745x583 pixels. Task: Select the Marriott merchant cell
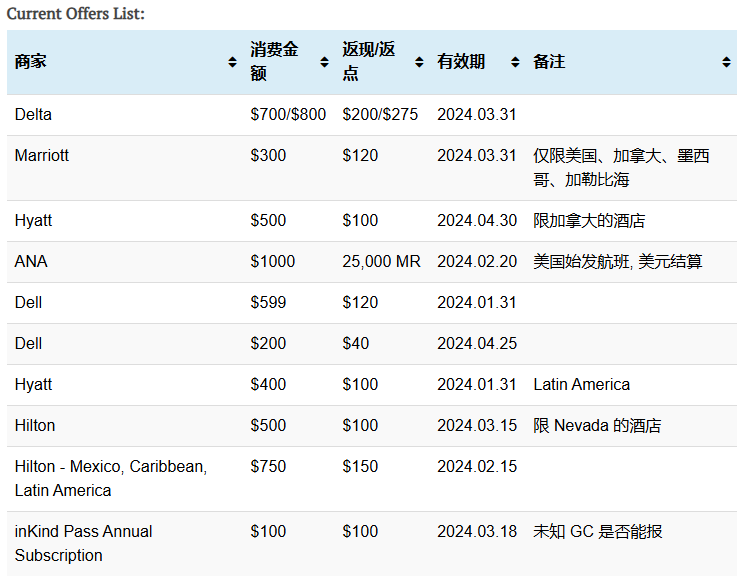point(42,155)
